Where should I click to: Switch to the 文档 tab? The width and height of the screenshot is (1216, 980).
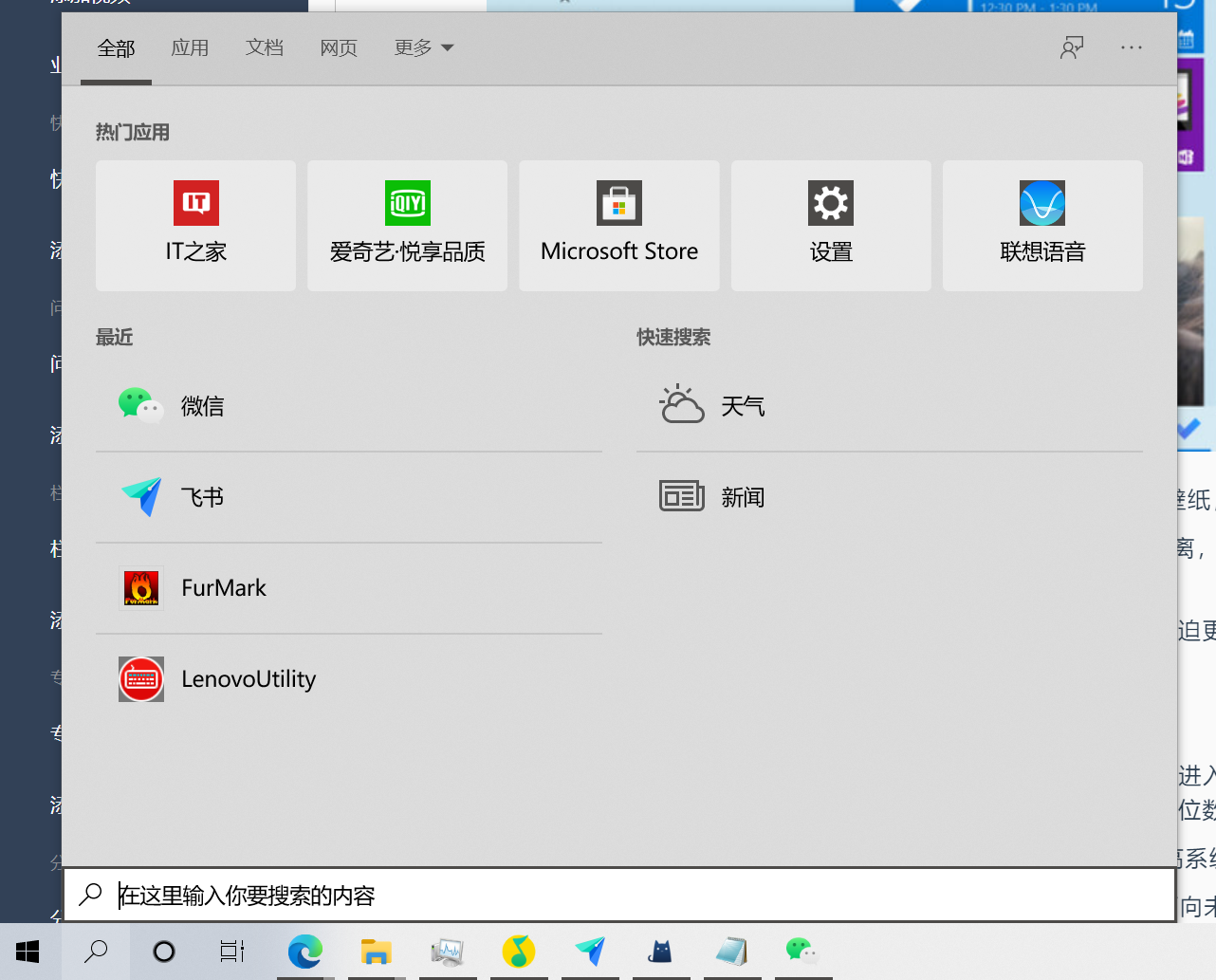265,47
